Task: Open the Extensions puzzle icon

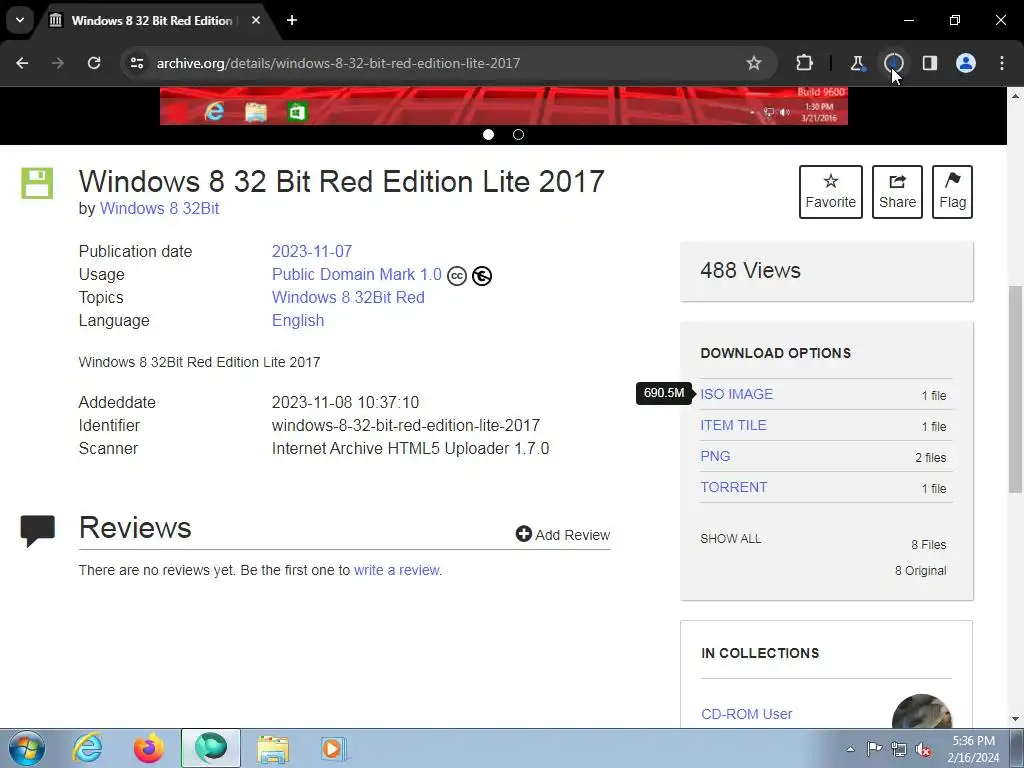Action: (805, 63)
